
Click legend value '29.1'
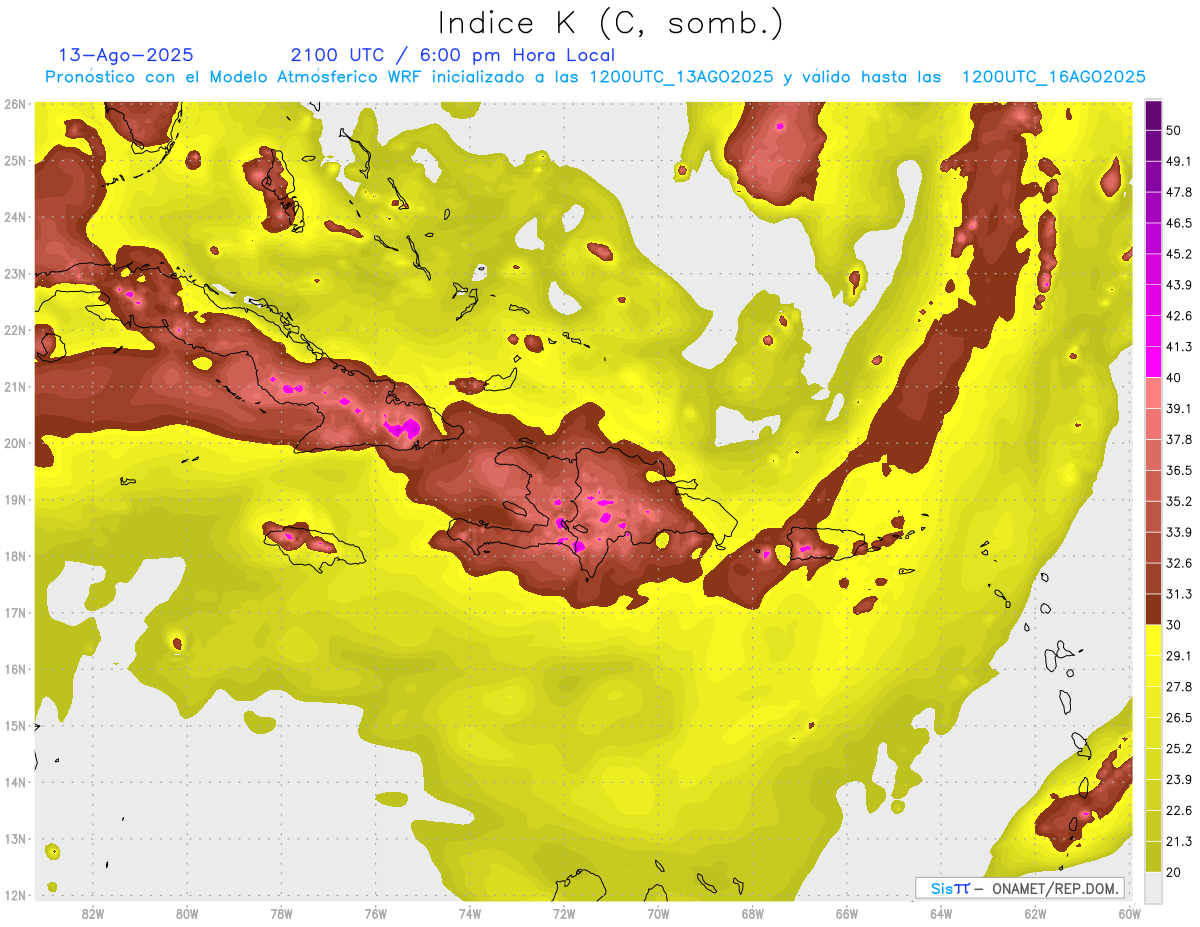(1179, 655)
